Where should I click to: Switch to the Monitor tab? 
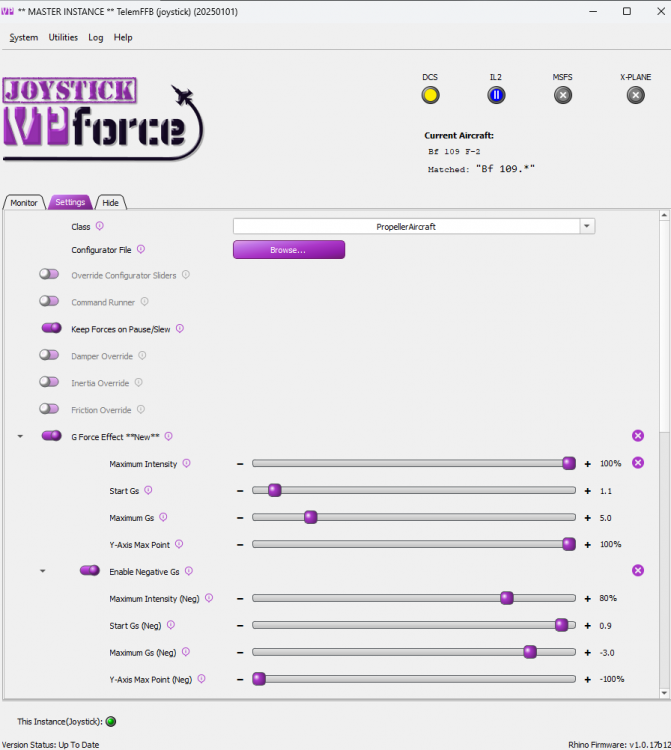24,202
